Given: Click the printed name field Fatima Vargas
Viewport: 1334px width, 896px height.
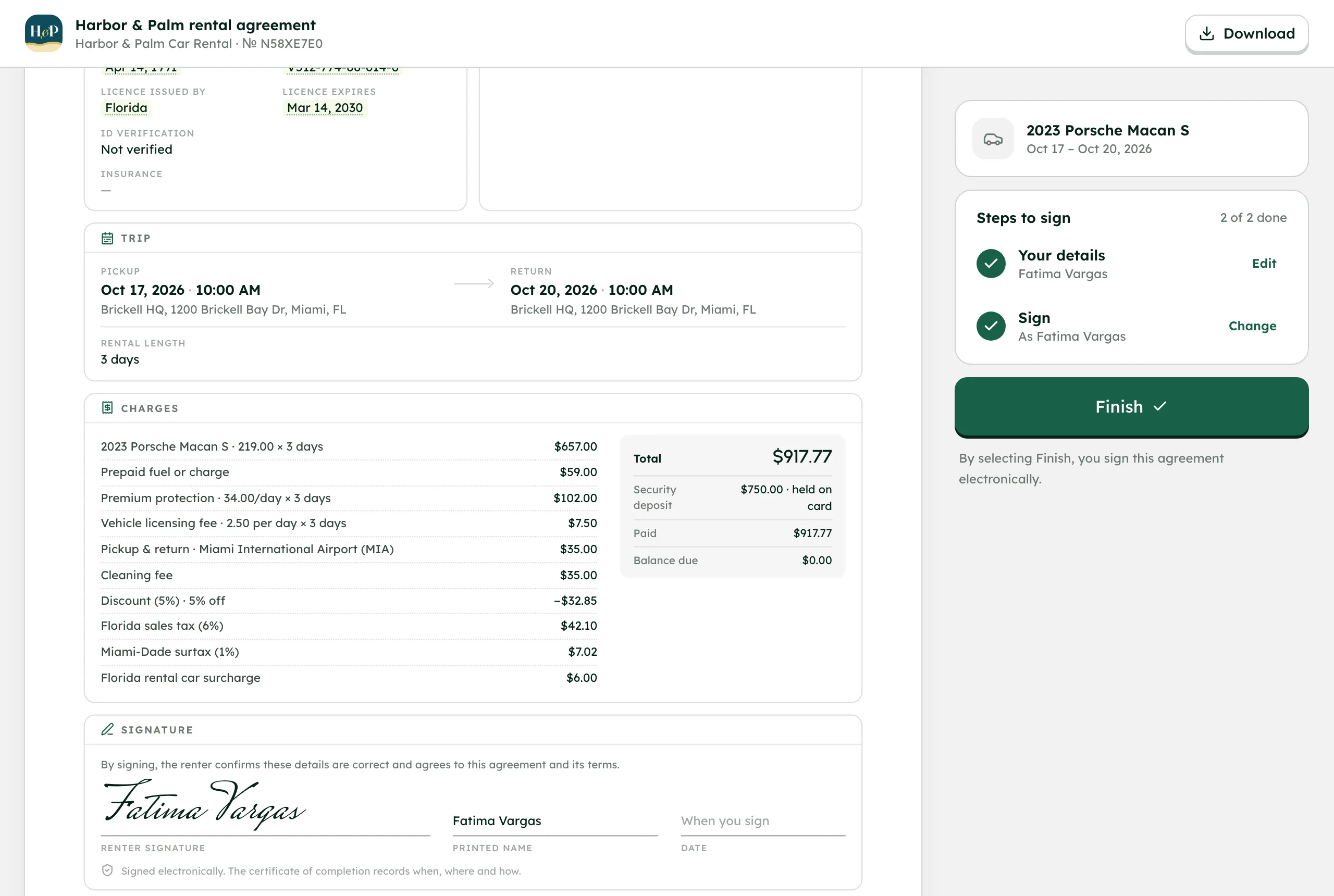Looking at the screenshot, I should (x=555, y=821).
